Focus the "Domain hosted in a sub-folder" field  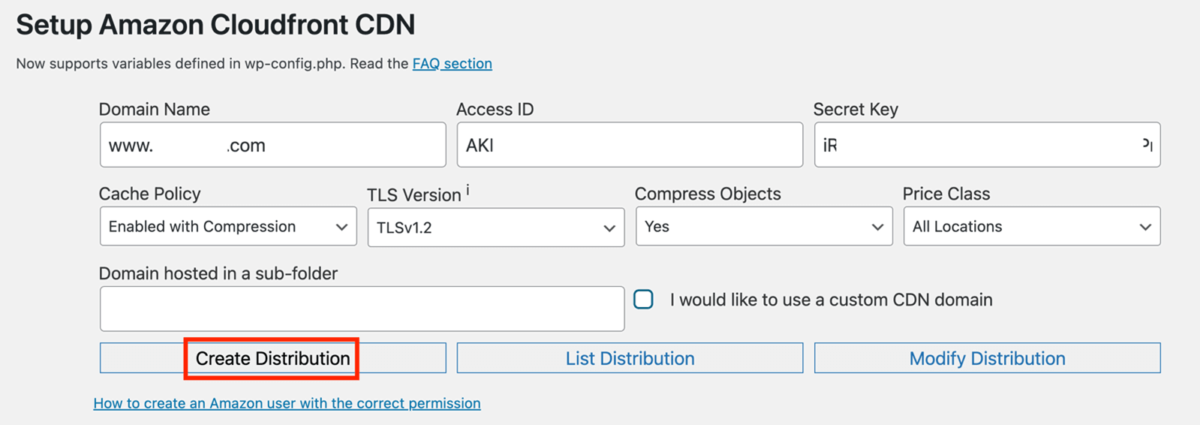[362, 309]
